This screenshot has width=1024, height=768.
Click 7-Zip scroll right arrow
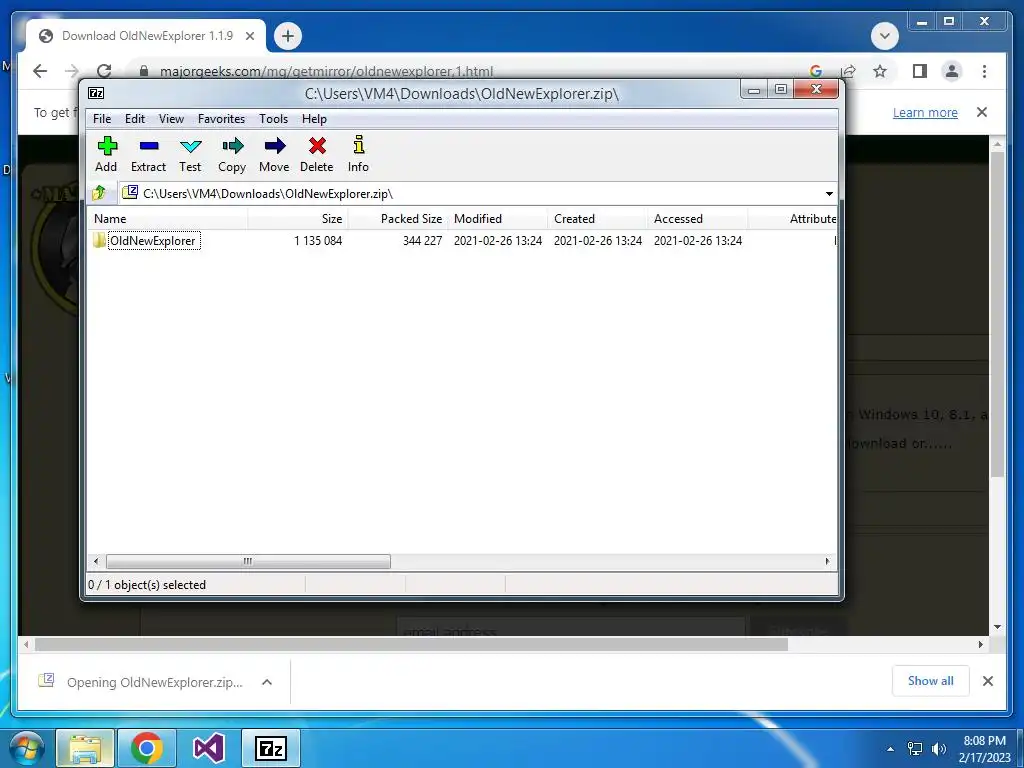827,561
